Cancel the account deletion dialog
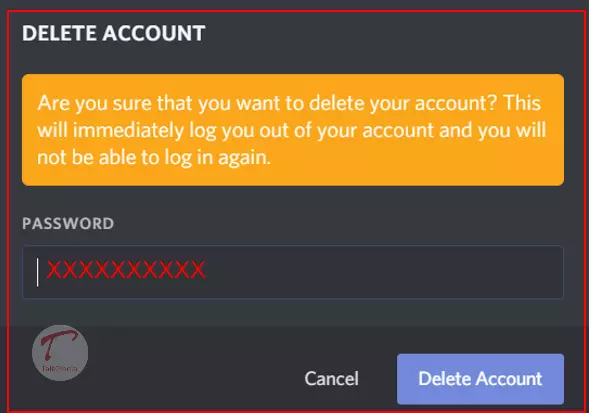The width and height of the screenshot is (591, 413). pos(331,379)
